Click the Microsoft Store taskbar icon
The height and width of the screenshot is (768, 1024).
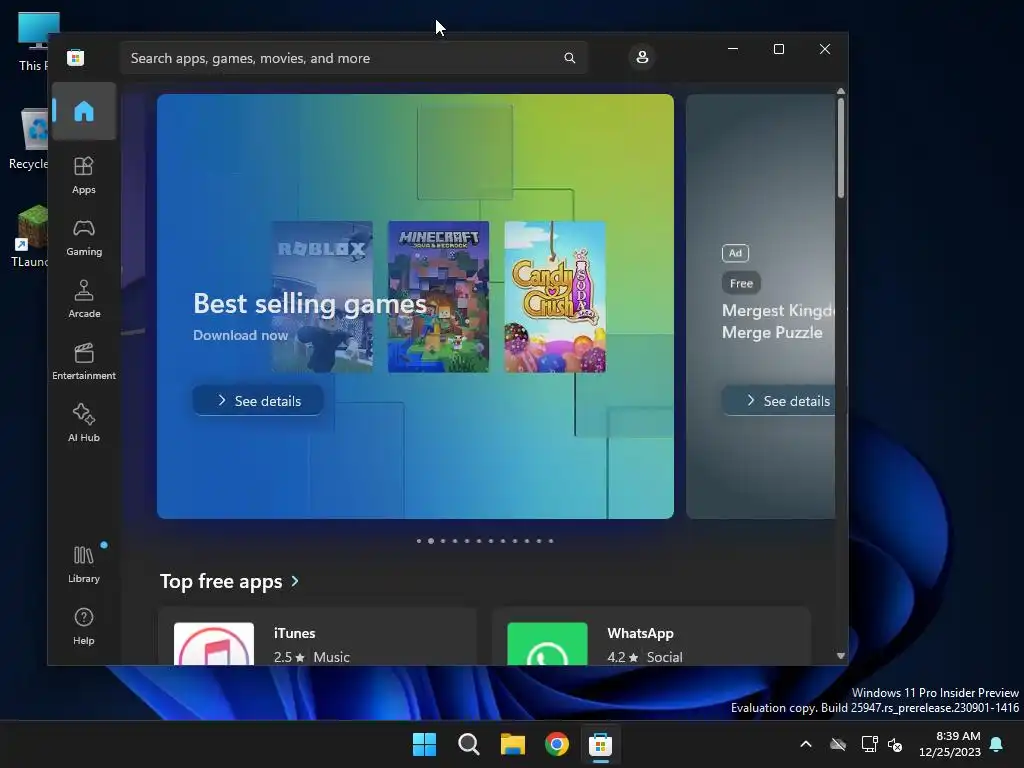tap(601, 744)
